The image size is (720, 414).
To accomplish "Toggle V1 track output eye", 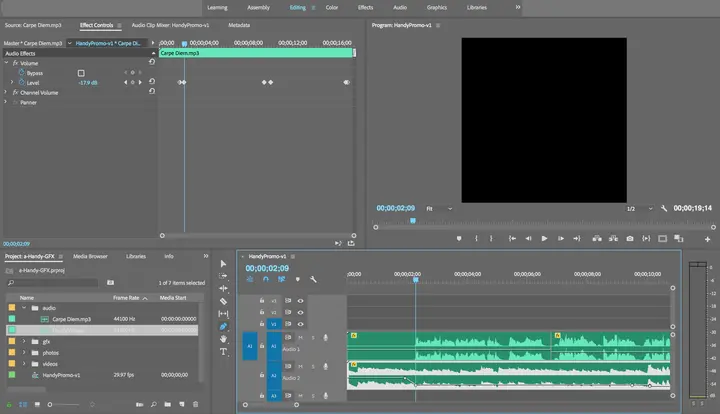I will (300, 324).
